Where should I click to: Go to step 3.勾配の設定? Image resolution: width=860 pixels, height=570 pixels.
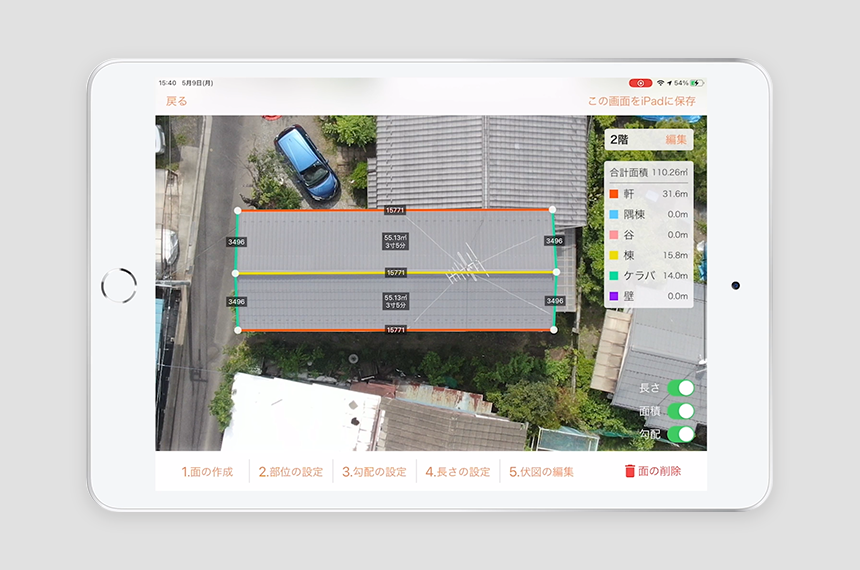click(374, 472)
